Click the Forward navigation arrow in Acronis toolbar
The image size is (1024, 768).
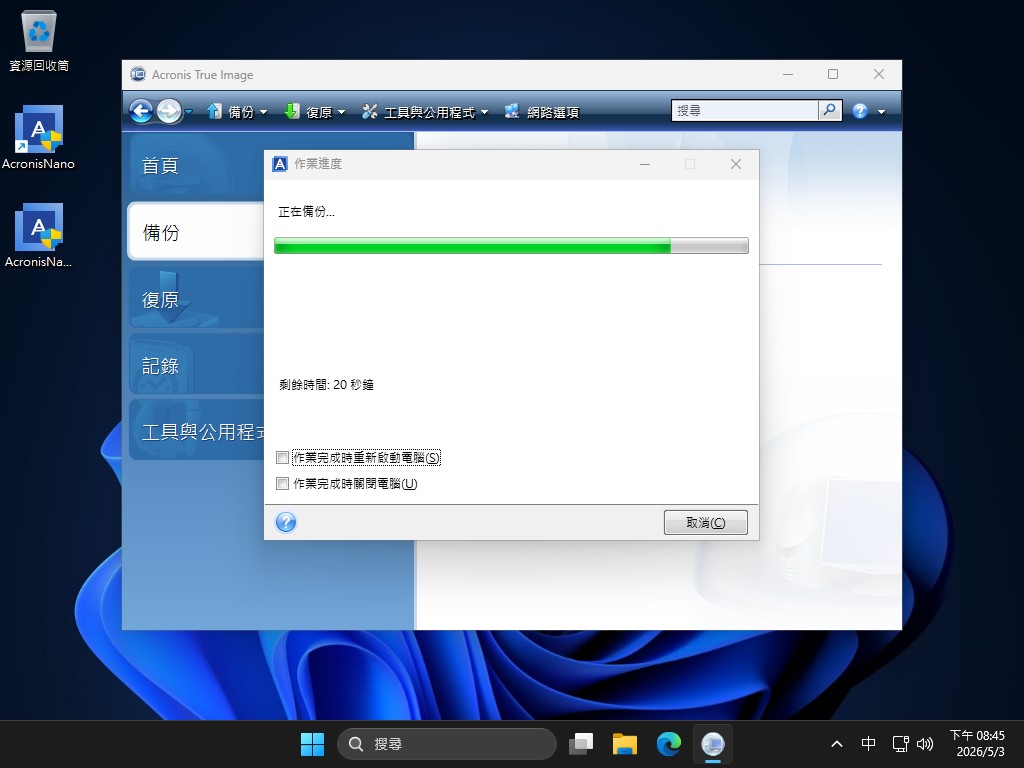pos(169,112)
